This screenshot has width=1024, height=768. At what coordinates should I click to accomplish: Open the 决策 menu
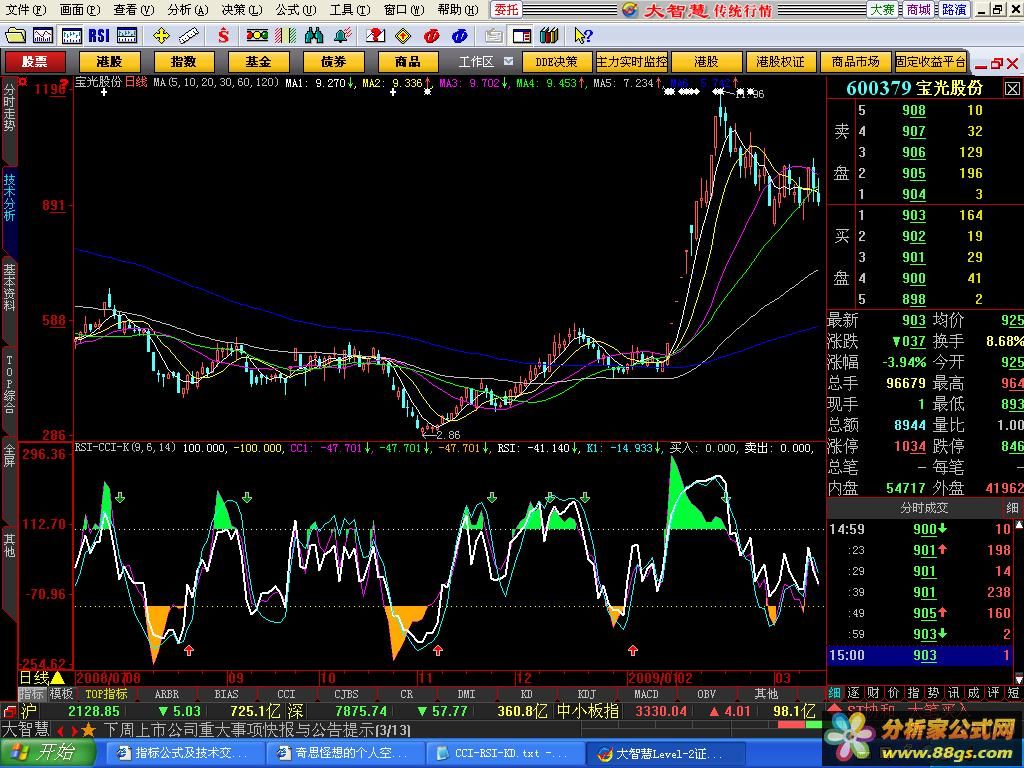[242, 10]
